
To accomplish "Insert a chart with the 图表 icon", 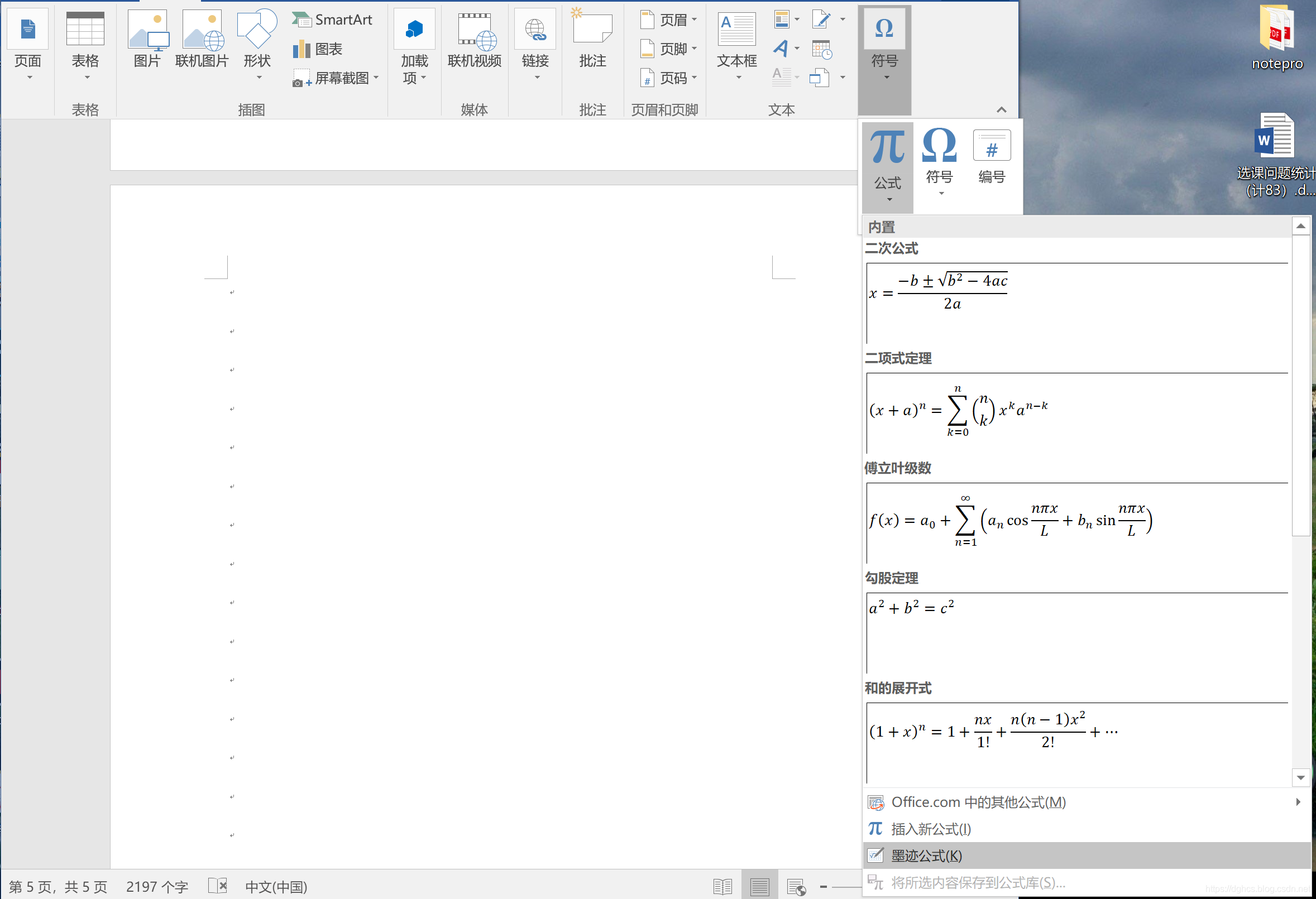I will (302, 49).
